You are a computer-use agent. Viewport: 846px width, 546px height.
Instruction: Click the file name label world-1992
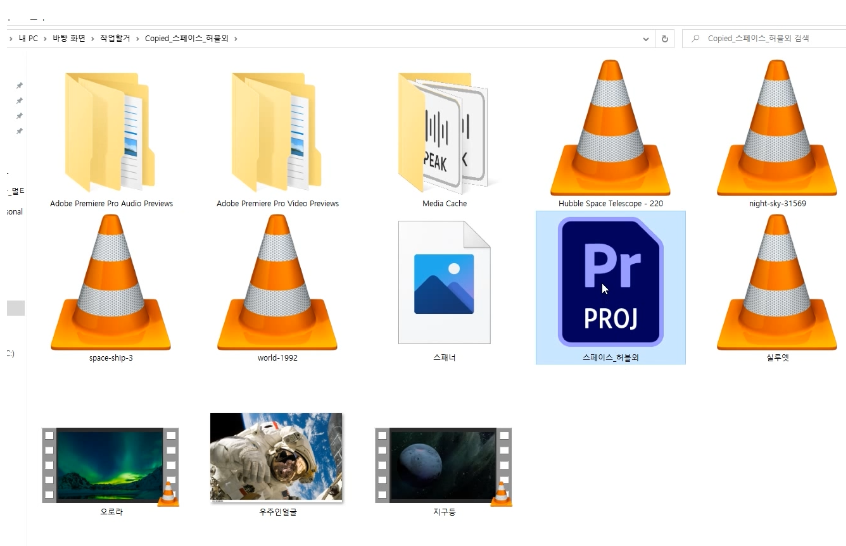pyautogui.click(x=277, y=358)
